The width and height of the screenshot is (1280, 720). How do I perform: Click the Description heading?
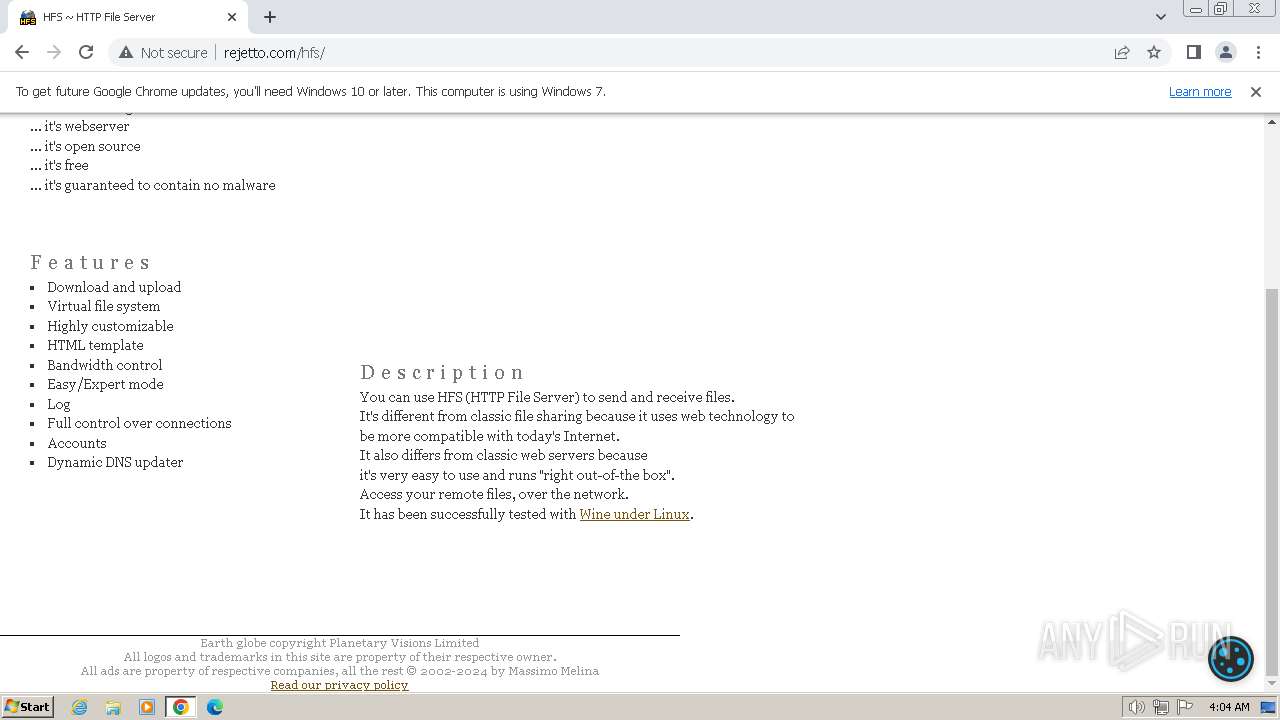point(442,372)
